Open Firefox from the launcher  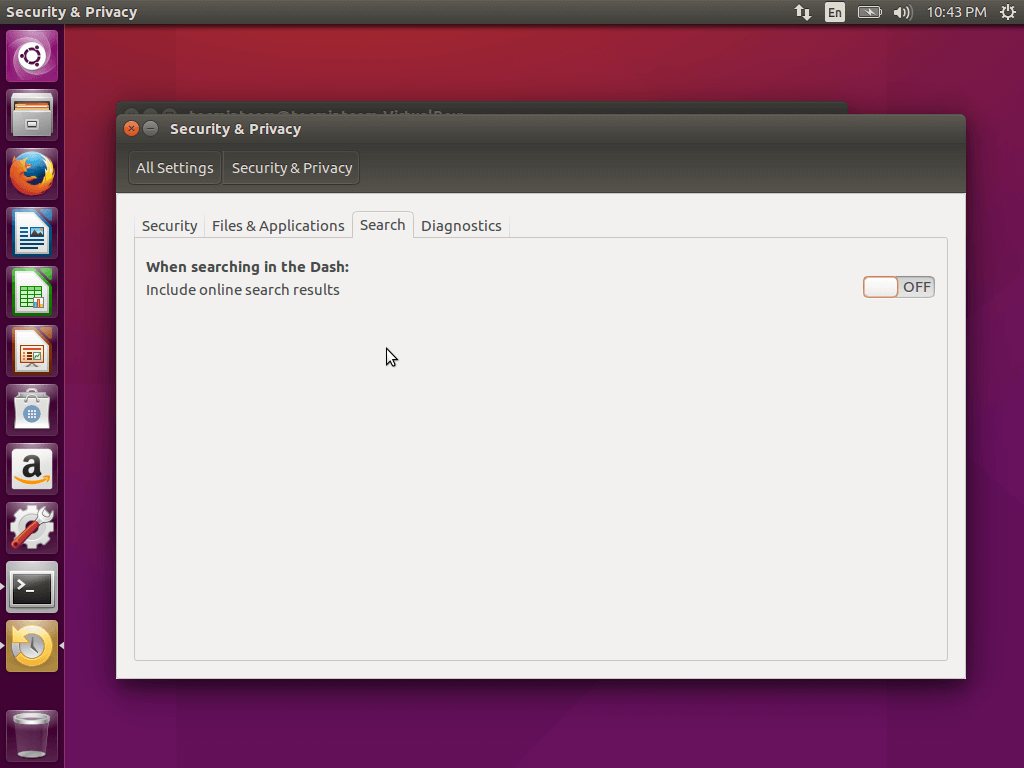click(x=31, y=173)
